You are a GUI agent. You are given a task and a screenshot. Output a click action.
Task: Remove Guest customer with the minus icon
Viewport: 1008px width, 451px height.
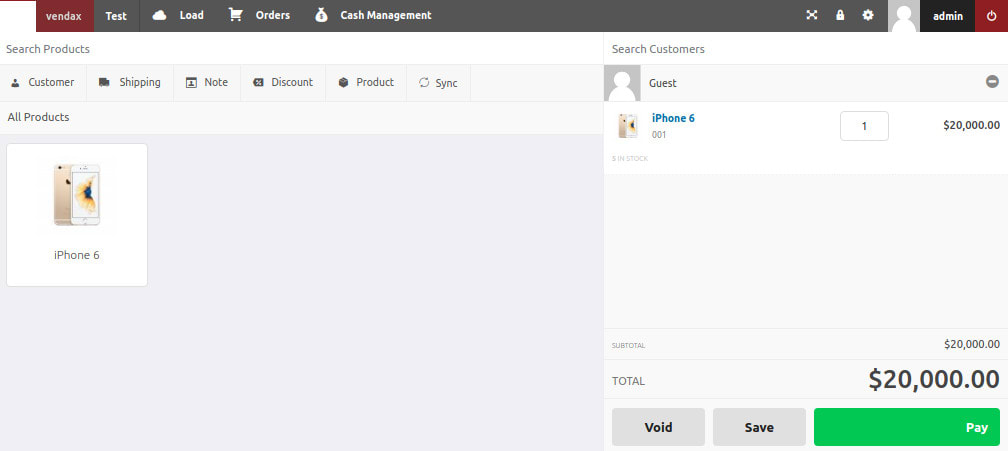point(993,82)
